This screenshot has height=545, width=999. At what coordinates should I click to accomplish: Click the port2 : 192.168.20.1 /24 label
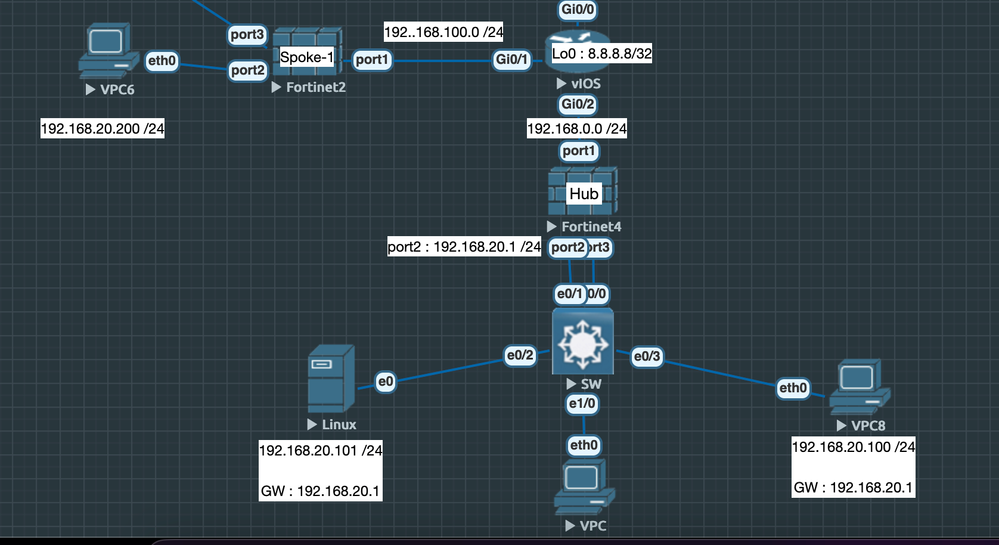click(x=464, y=247)
